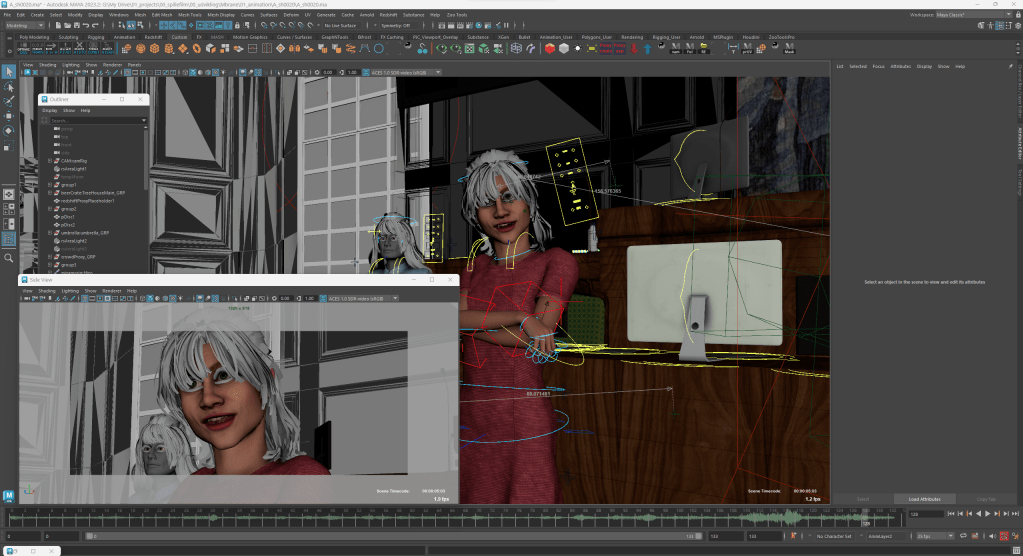Expand the group1 node in Outliner
This screenshot has height=556, width=1023.
(x=50, y=184)
